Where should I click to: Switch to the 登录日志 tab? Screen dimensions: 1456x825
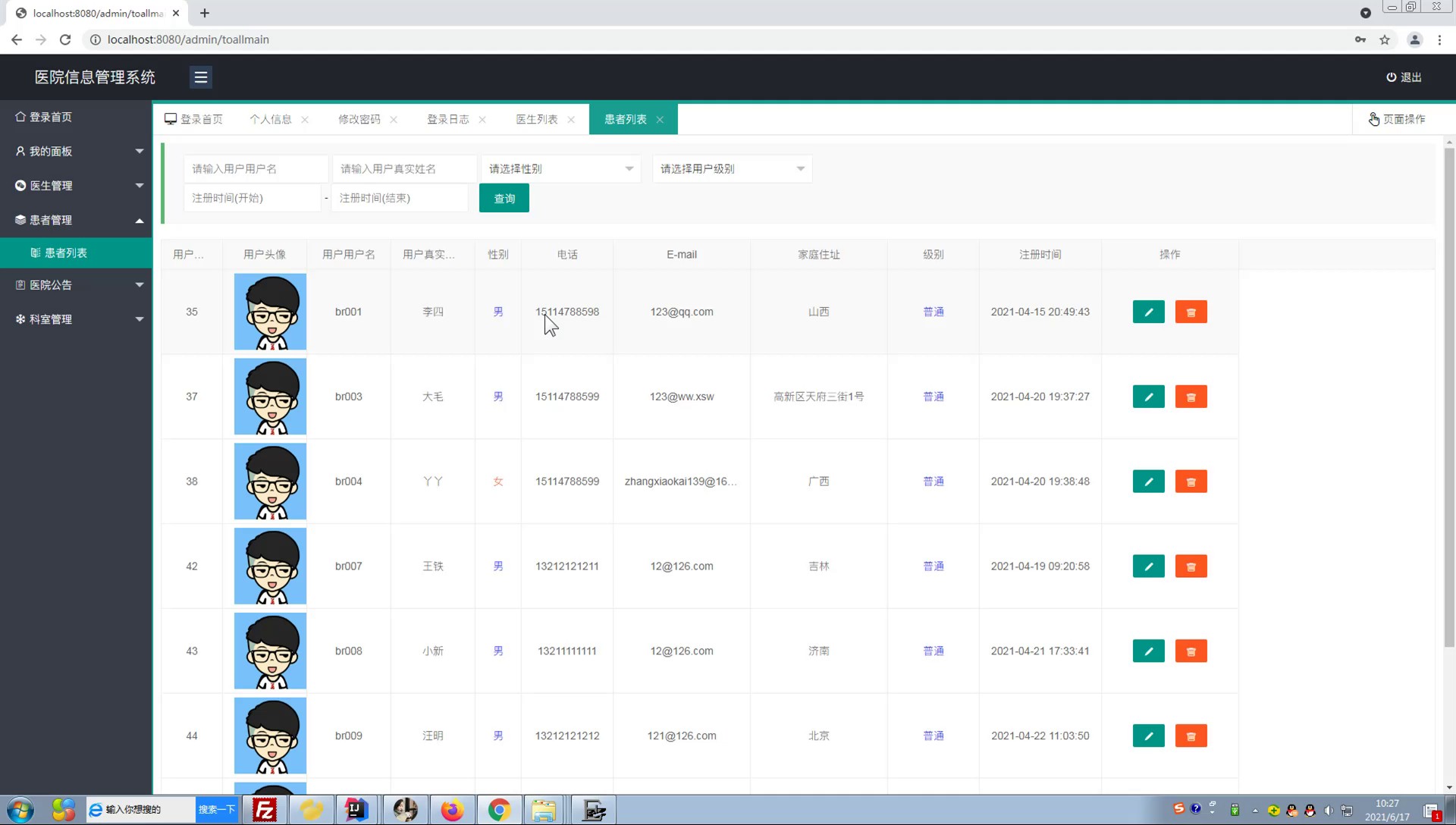point(448,119)
